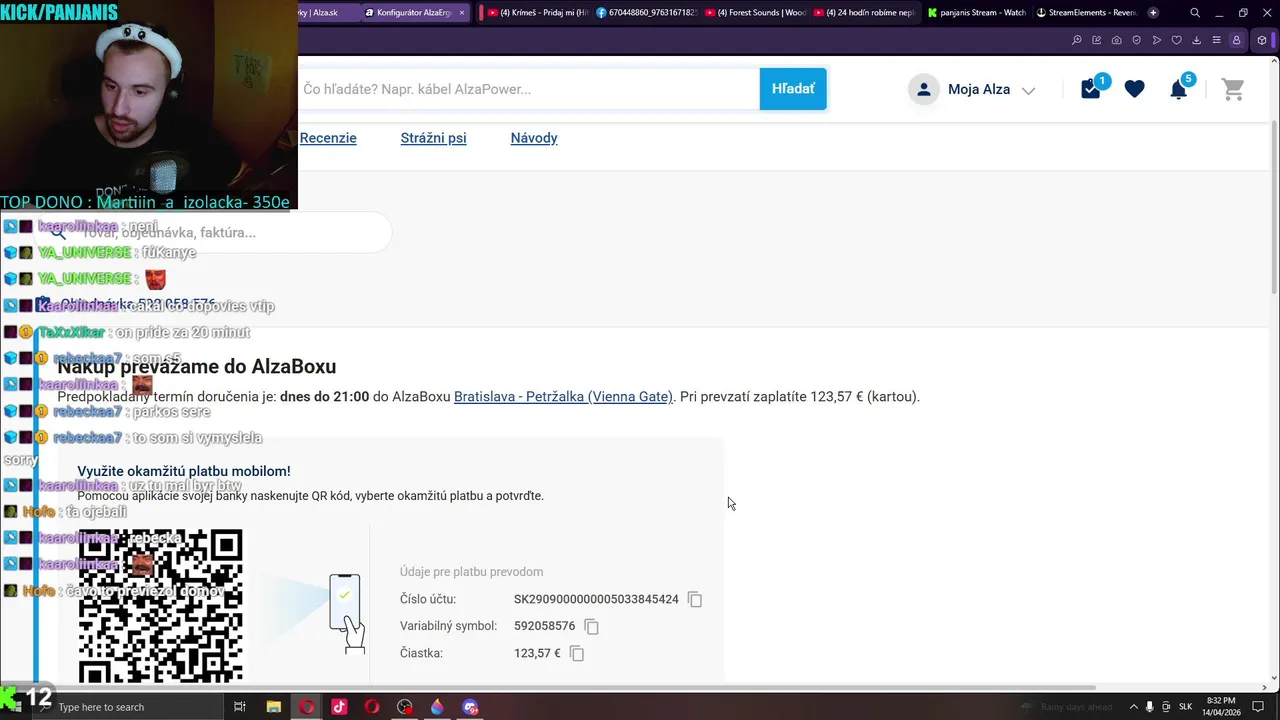Open a new browser tab with plus button
Viewport: 1280px width, 720px height.
coord(1153,13)
